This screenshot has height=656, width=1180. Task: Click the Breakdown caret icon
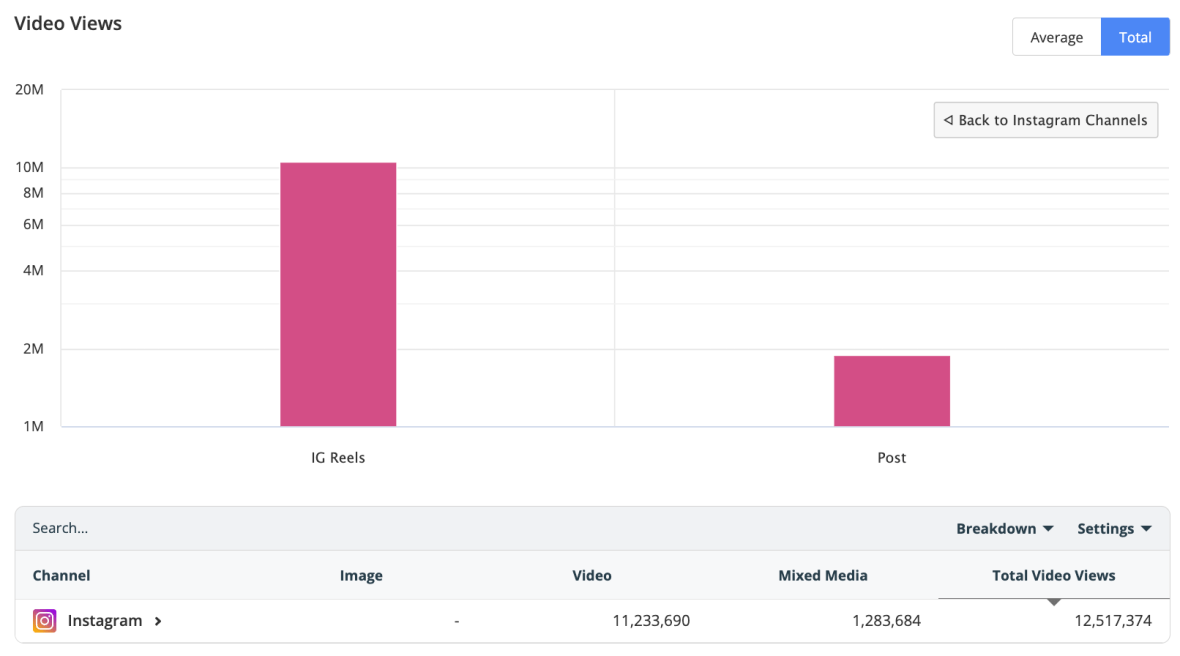pyautogui.click(x=1048, y=528)
